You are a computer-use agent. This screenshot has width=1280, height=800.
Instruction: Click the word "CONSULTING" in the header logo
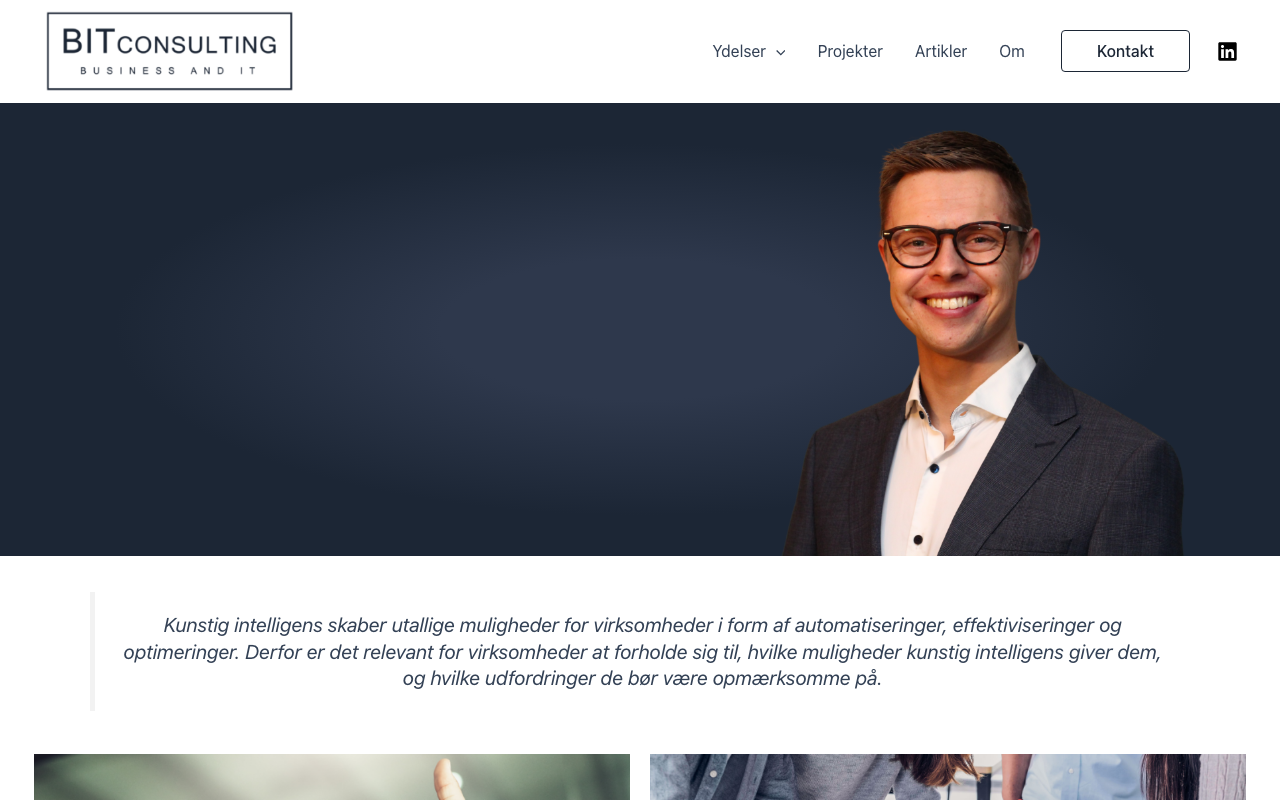click(197, 44)
